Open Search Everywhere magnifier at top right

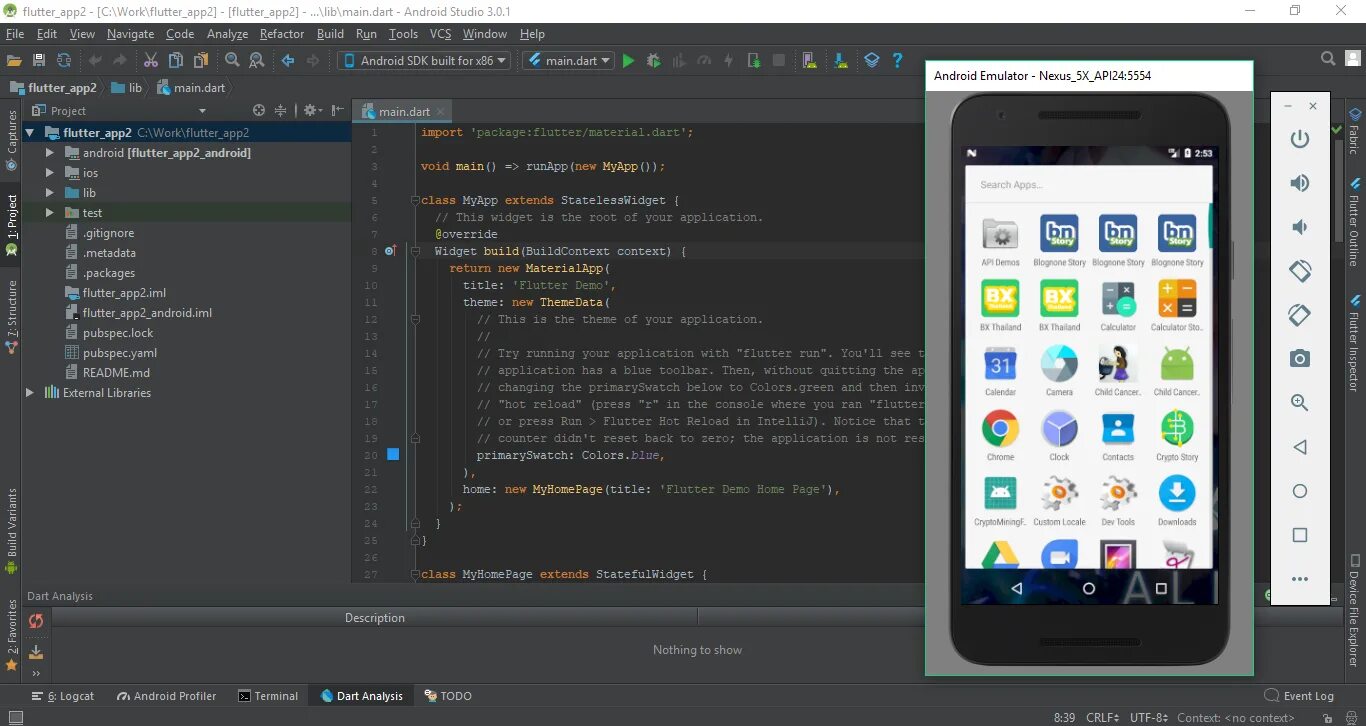tap(1328, 59)
